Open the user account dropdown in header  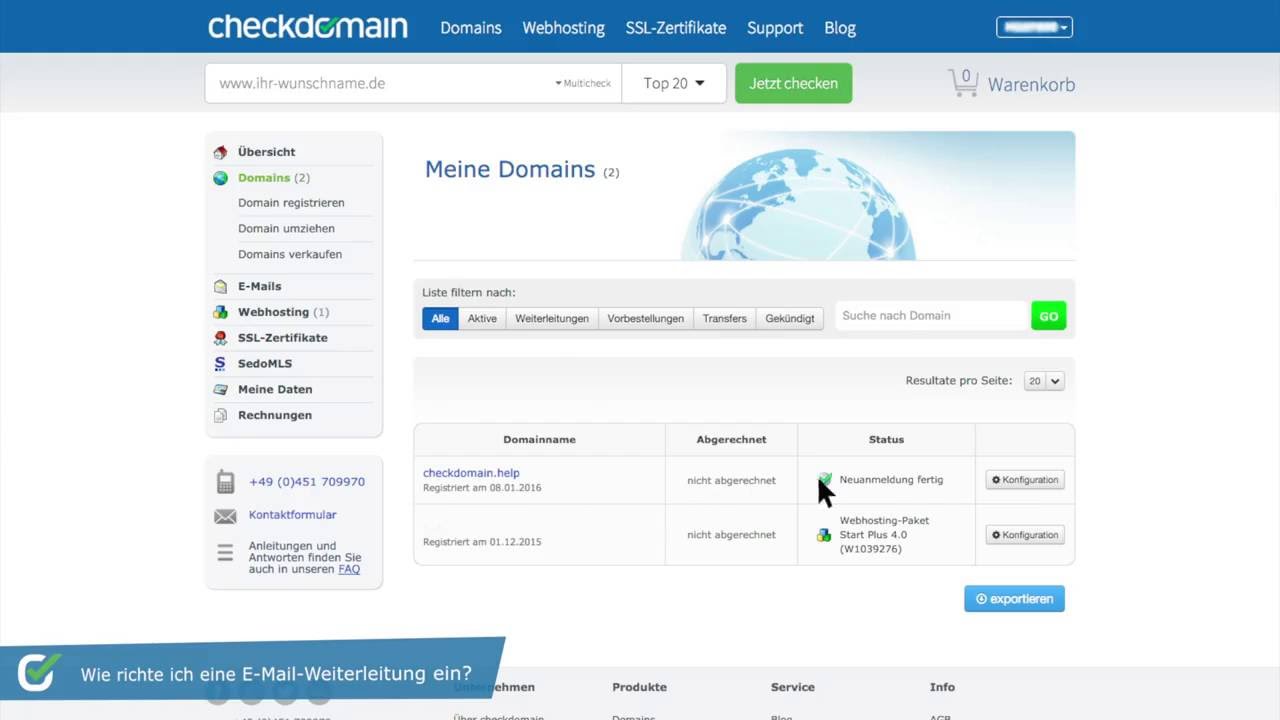pos(1034,27)
